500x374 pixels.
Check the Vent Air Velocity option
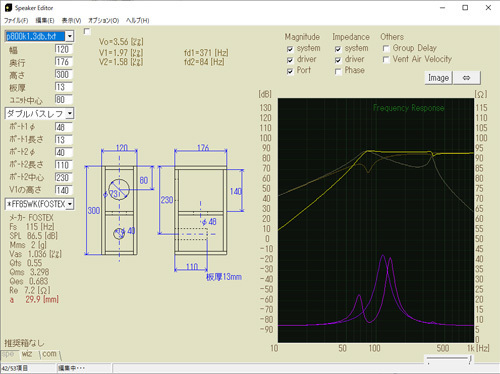point(386,60)
